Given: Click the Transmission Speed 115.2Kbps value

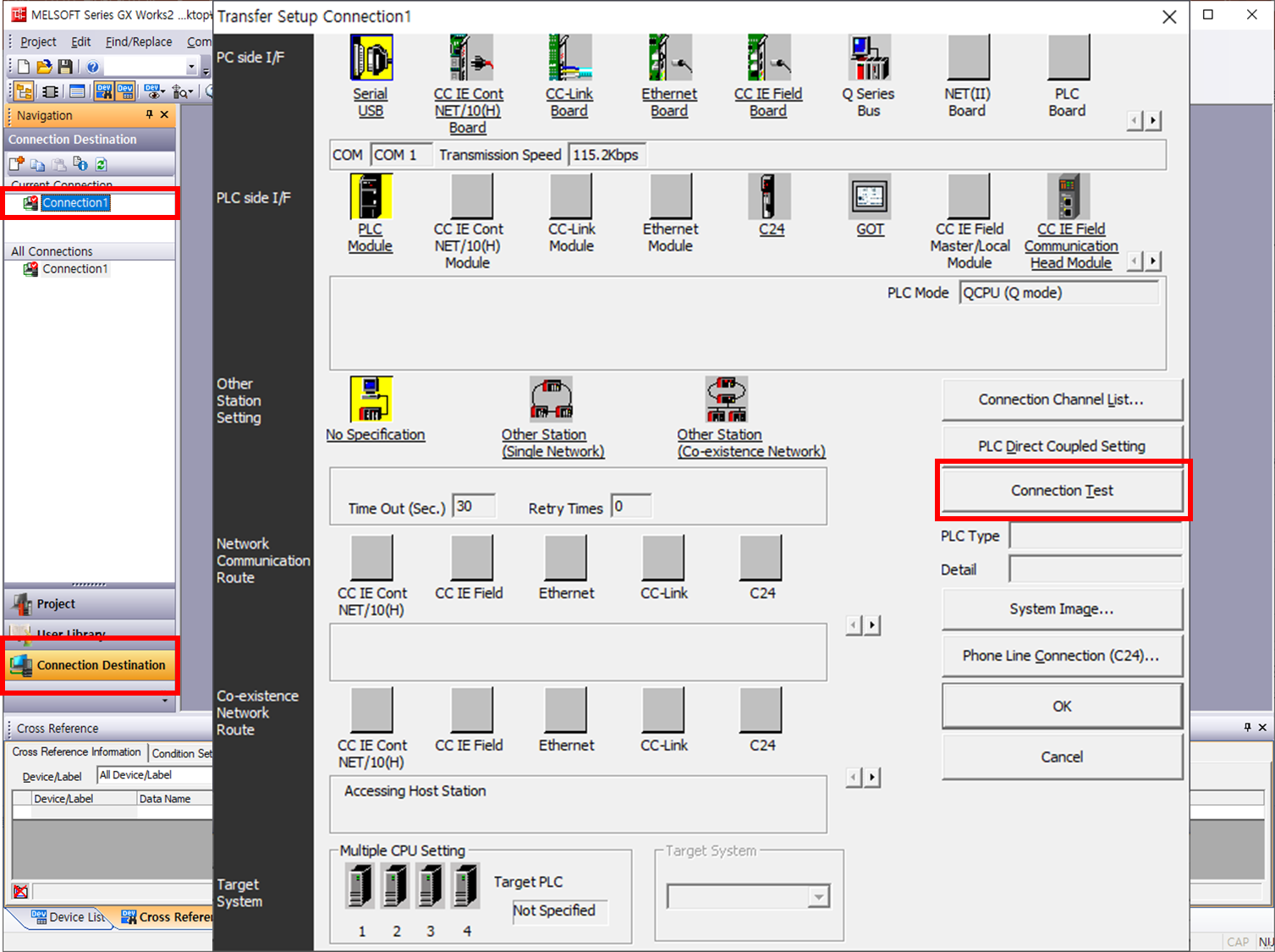Looking at the screenshot, I should pos(607,155).
